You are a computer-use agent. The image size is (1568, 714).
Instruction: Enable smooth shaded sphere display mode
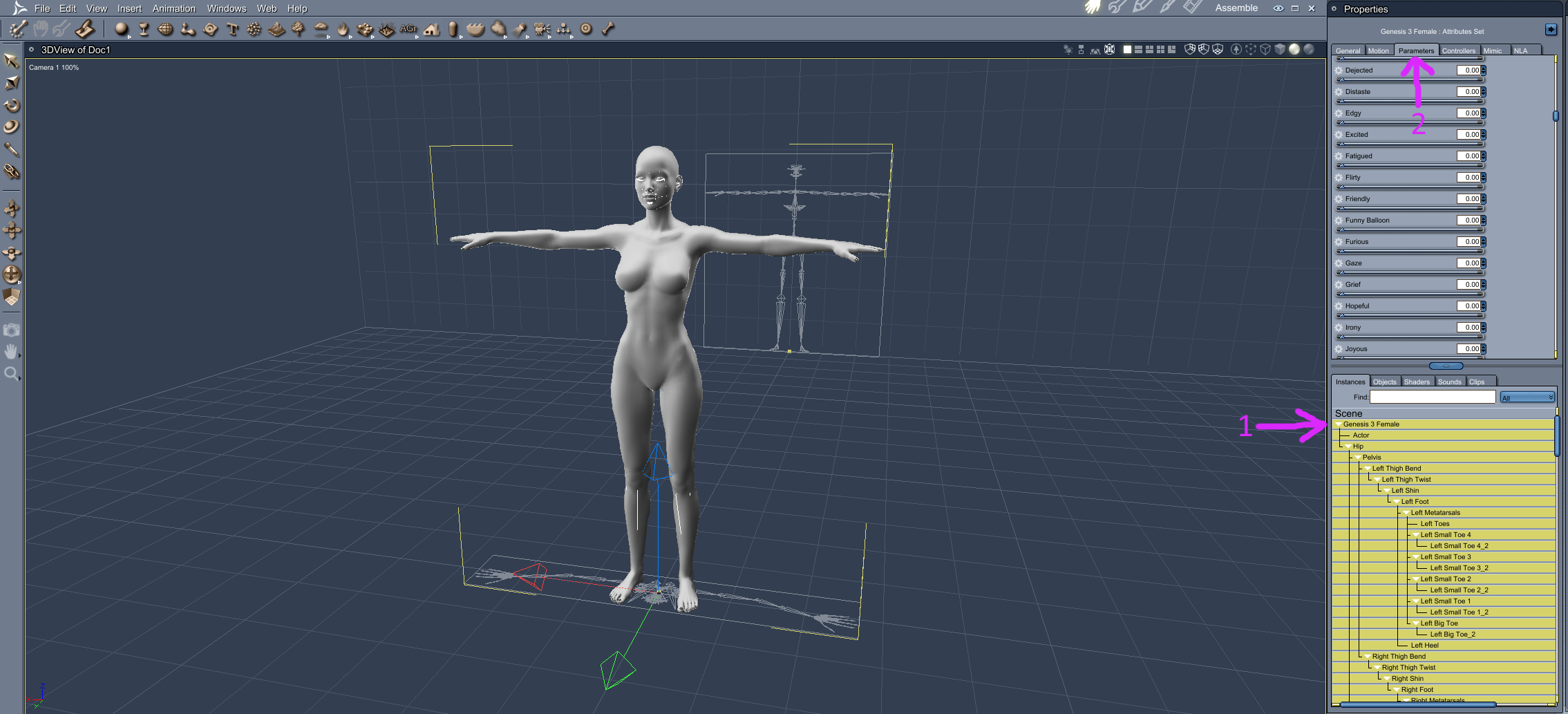point(1294,49)
